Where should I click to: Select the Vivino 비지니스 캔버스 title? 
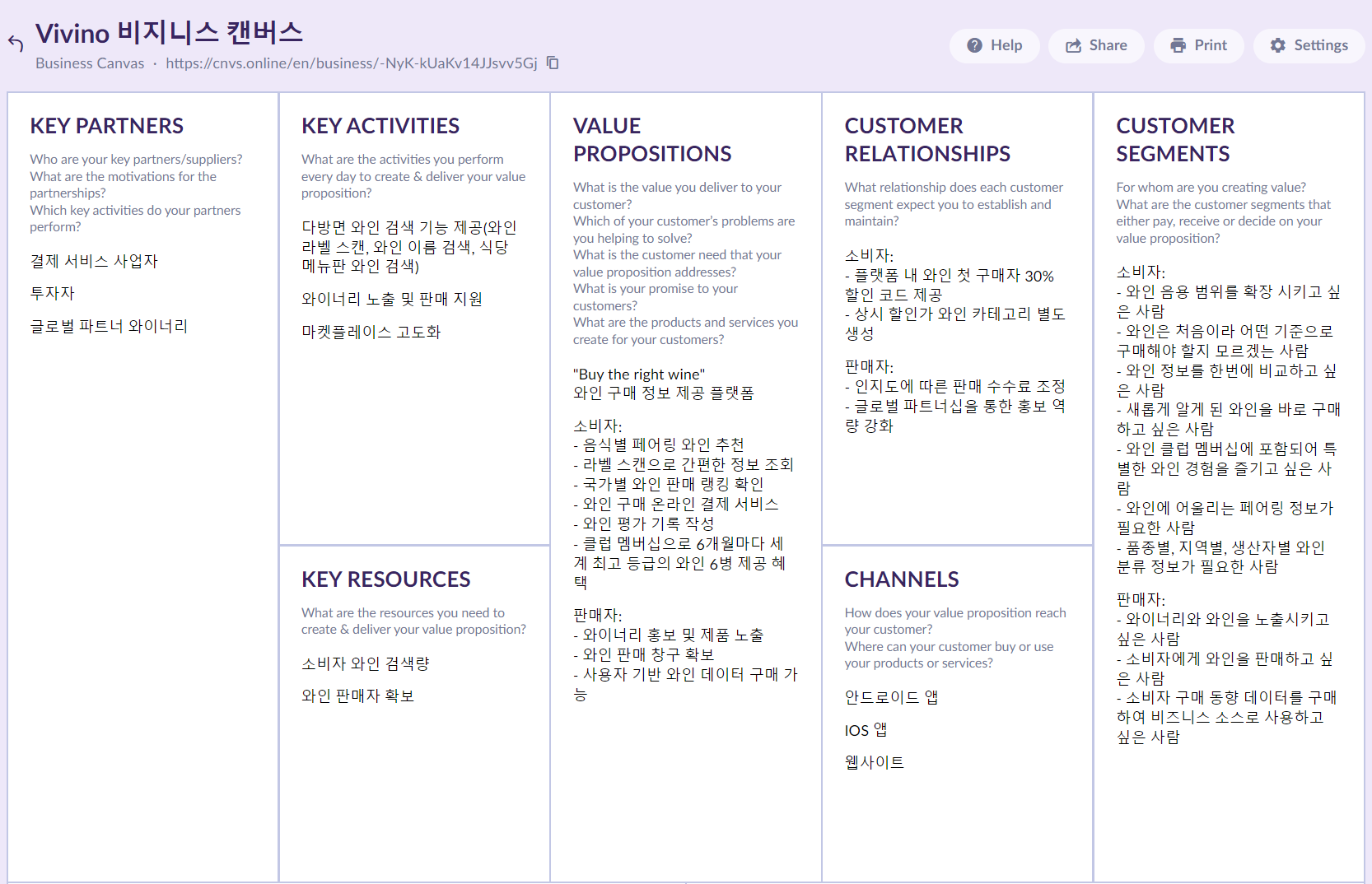click(169, 33)
